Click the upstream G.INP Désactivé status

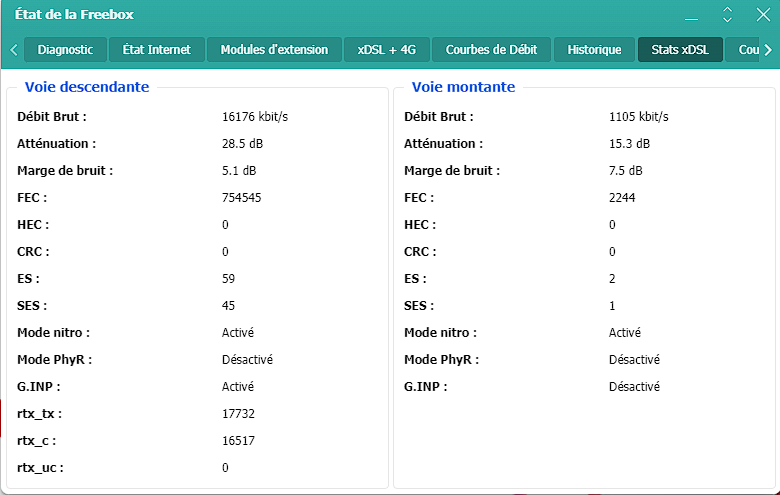pos(634,387)
